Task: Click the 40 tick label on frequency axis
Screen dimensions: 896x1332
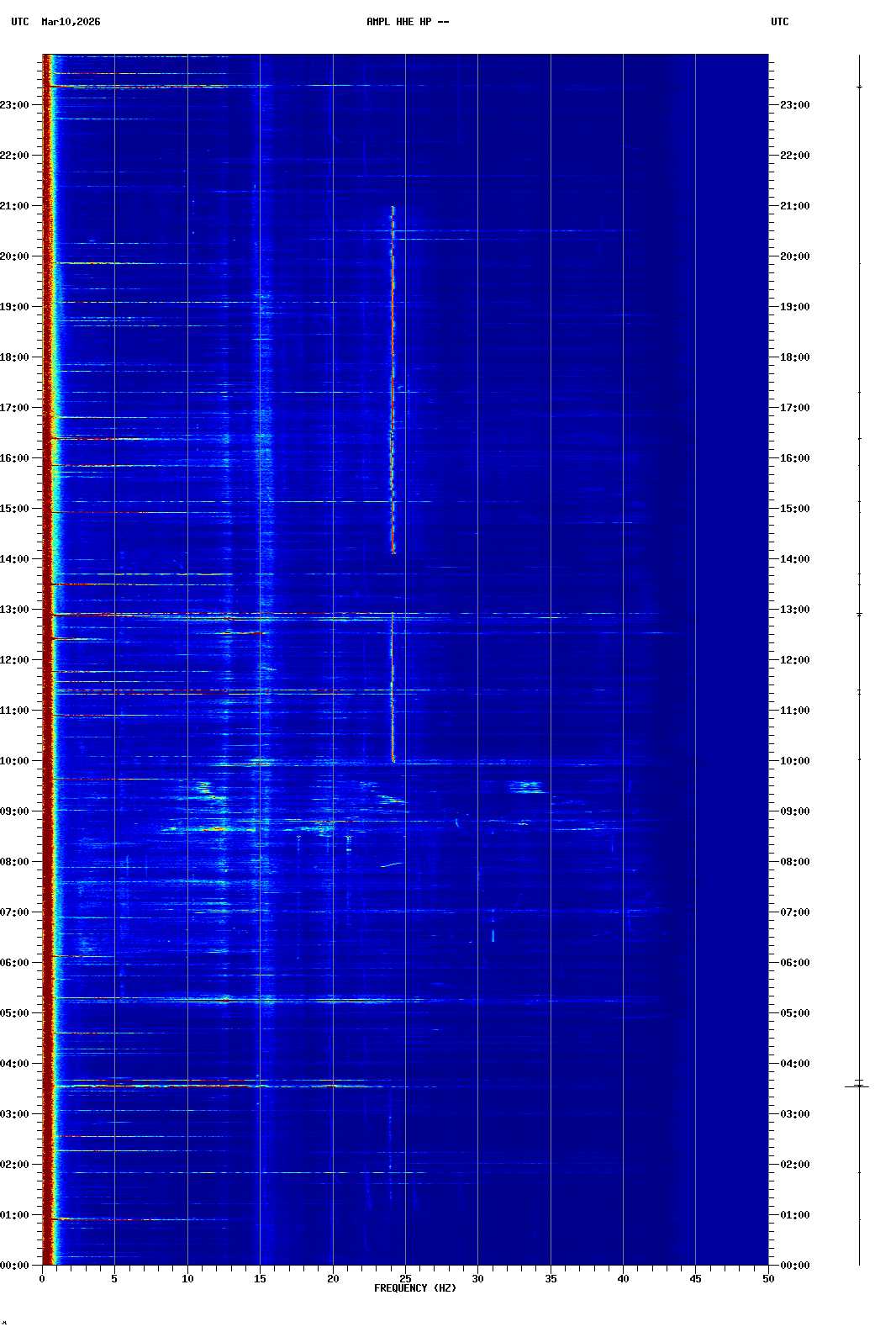Action: [623, 1279]
